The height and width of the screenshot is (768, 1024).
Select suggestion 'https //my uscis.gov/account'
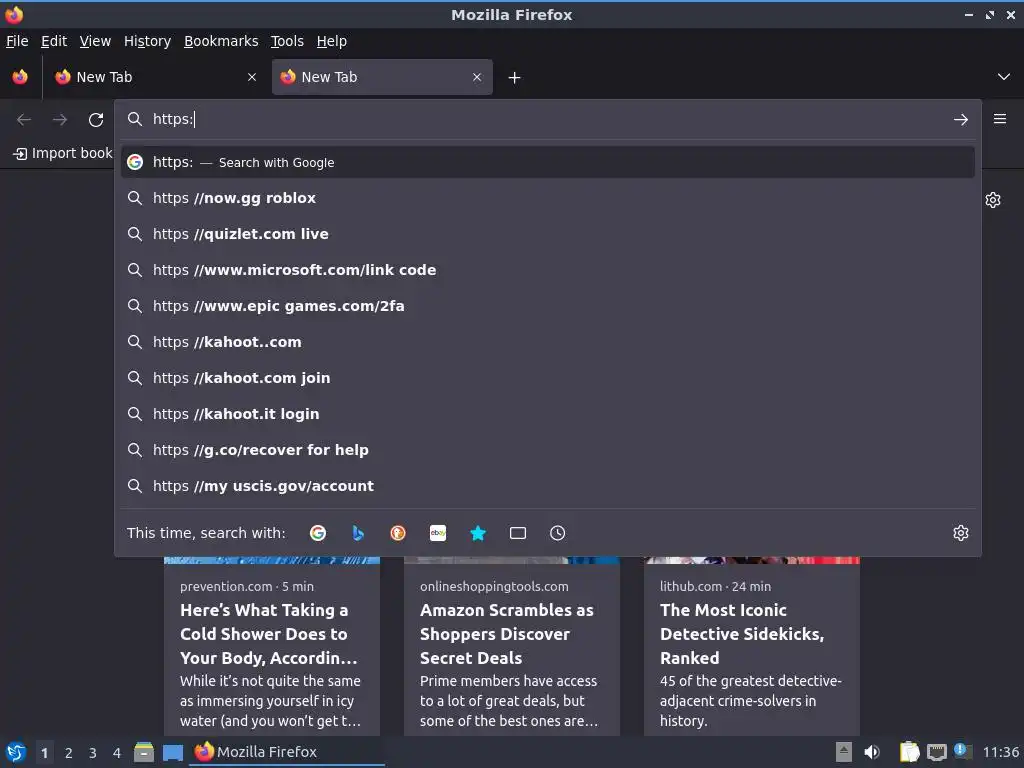pos(548,485)
